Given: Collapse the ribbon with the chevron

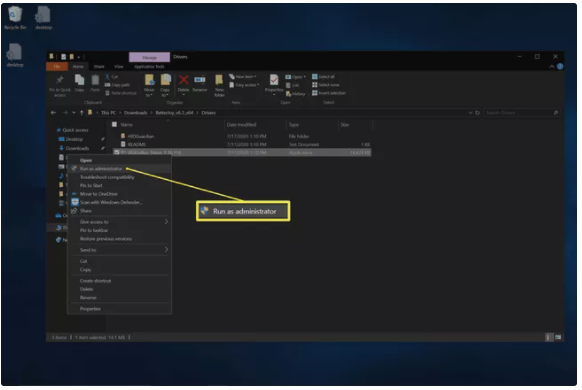Looking at the screenshot, I should 552,67.
